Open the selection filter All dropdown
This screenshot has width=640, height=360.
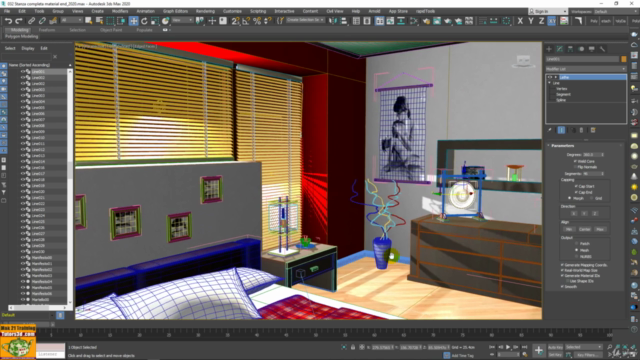coord(71,20)
